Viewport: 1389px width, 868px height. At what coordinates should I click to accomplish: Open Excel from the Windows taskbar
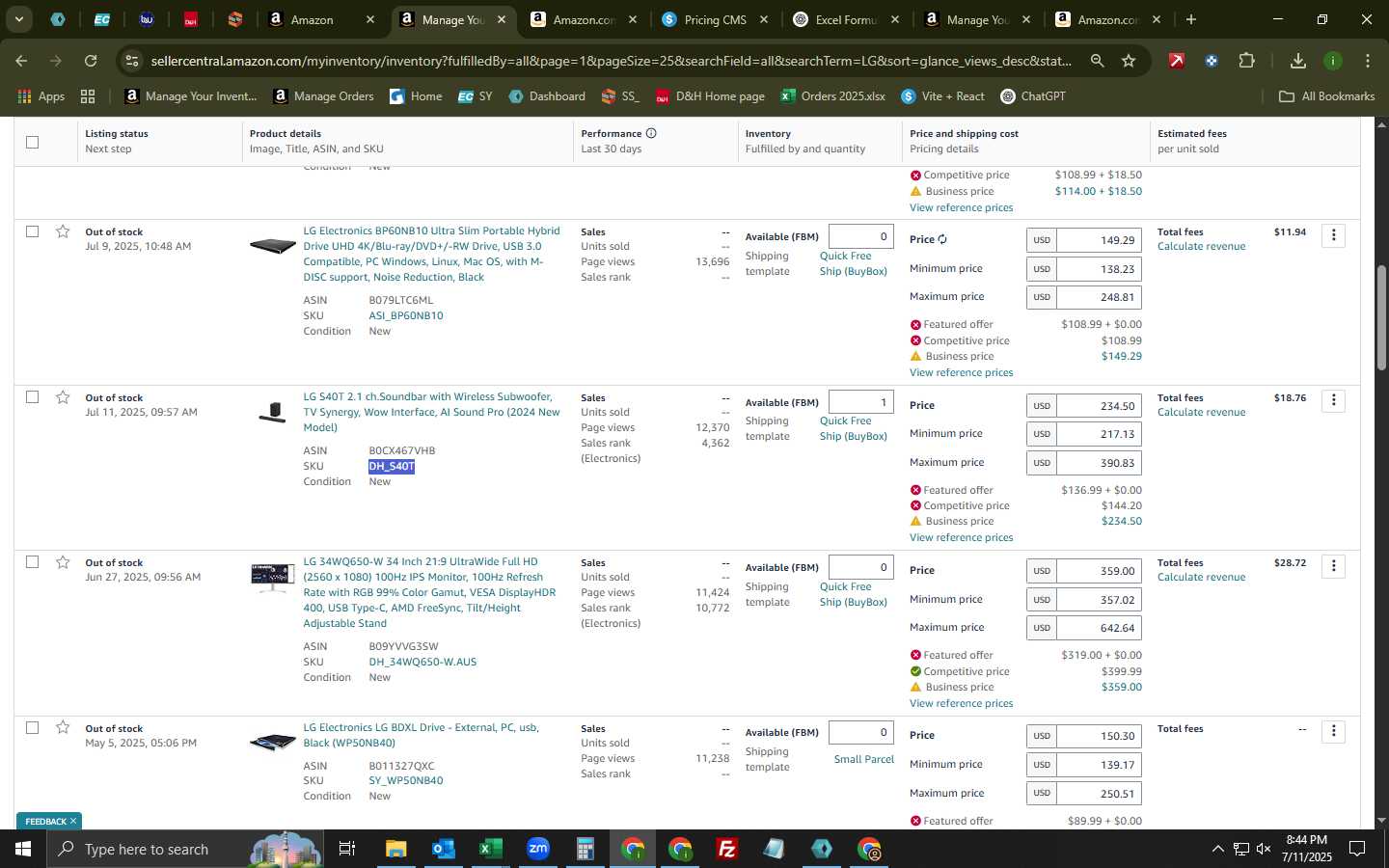click(490, 849)
